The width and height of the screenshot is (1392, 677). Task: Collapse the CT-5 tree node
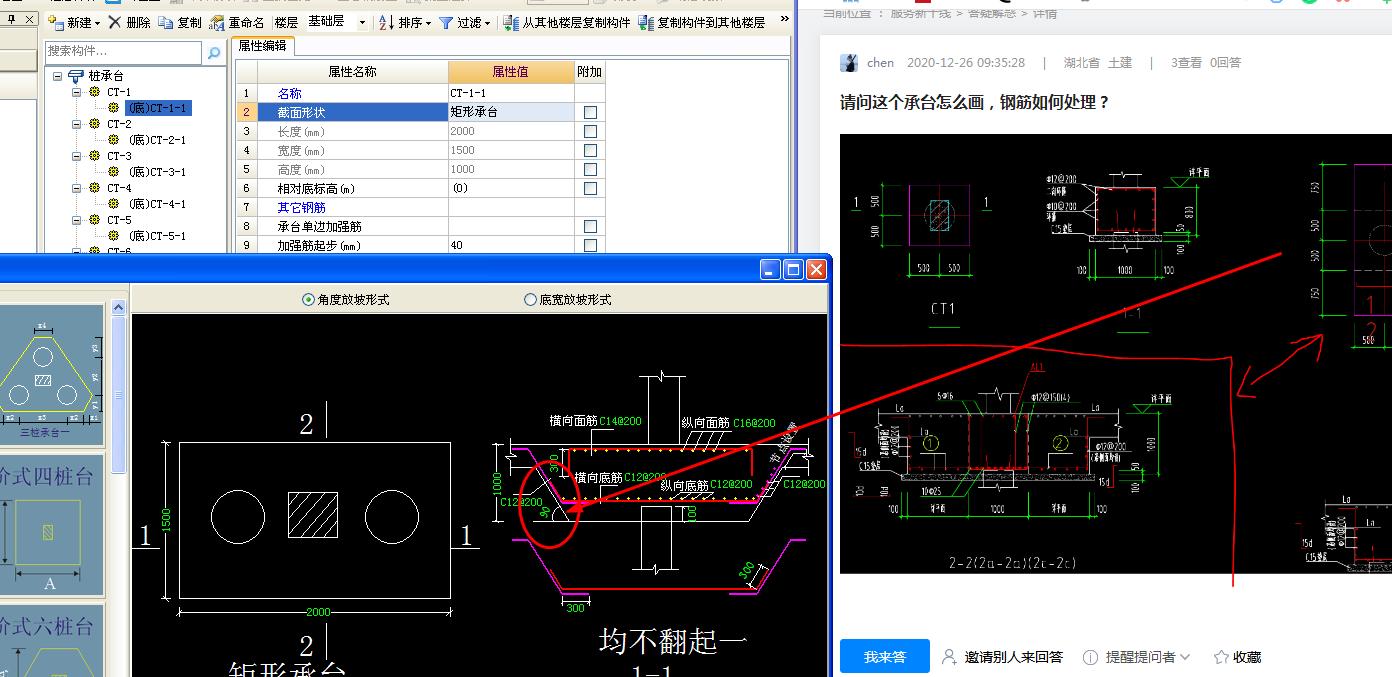(x=77, y=220)
